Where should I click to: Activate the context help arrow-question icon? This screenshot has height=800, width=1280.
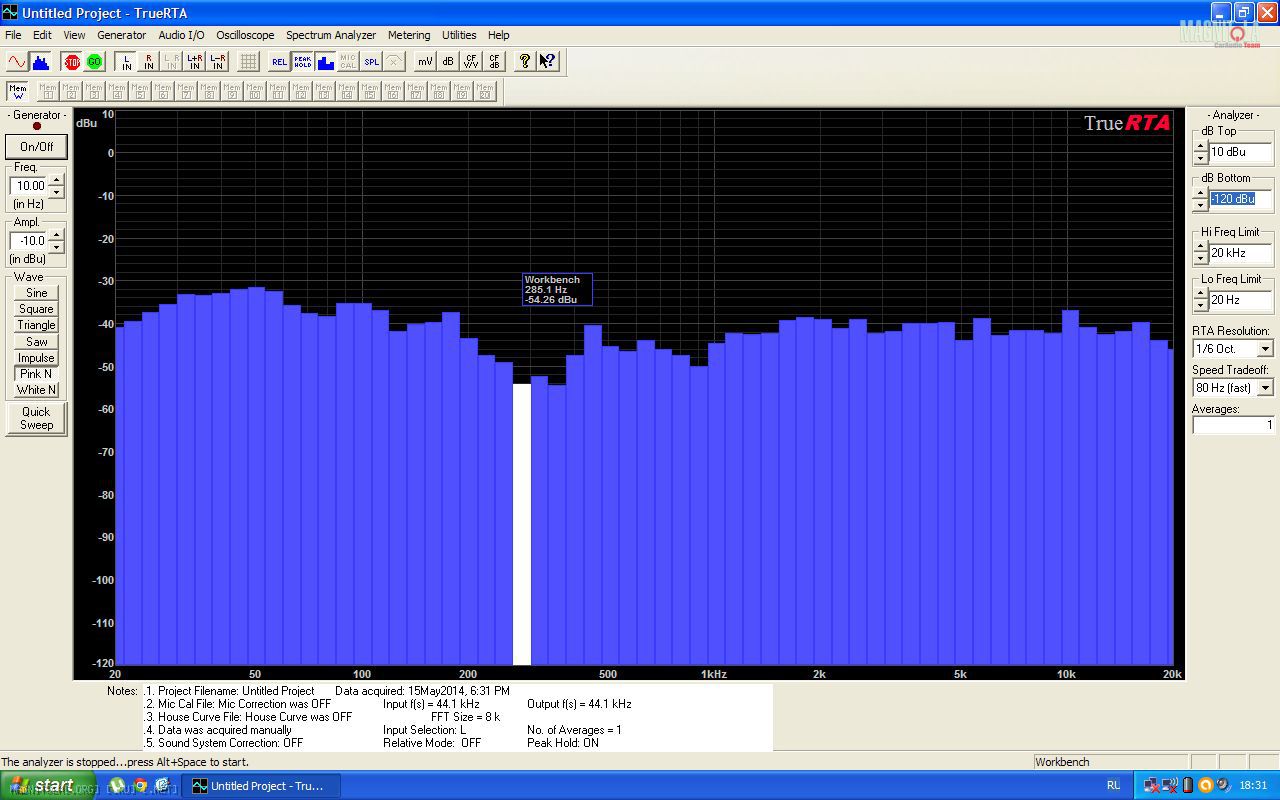(547, 62)
